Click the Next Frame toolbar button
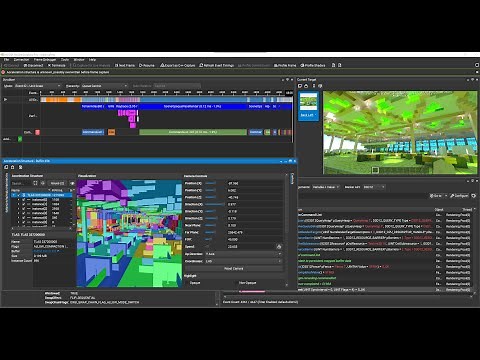480x360 pixels. pos(125,65)
